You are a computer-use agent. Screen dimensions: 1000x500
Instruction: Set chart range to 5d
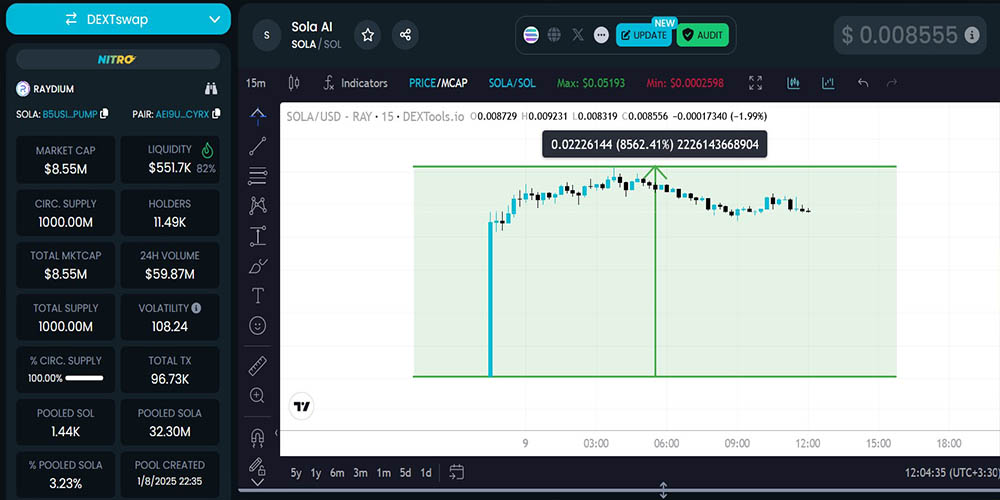point(406,473)
